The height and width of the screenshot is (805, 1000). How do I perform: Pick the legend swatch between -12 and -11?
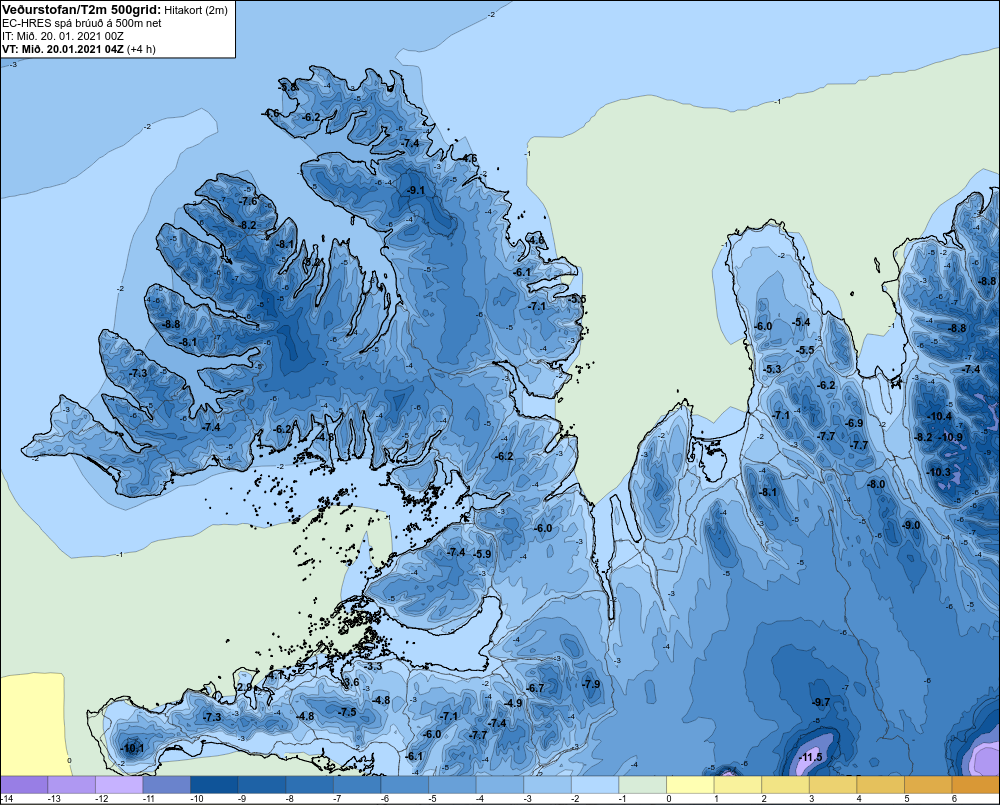(119, 785)
